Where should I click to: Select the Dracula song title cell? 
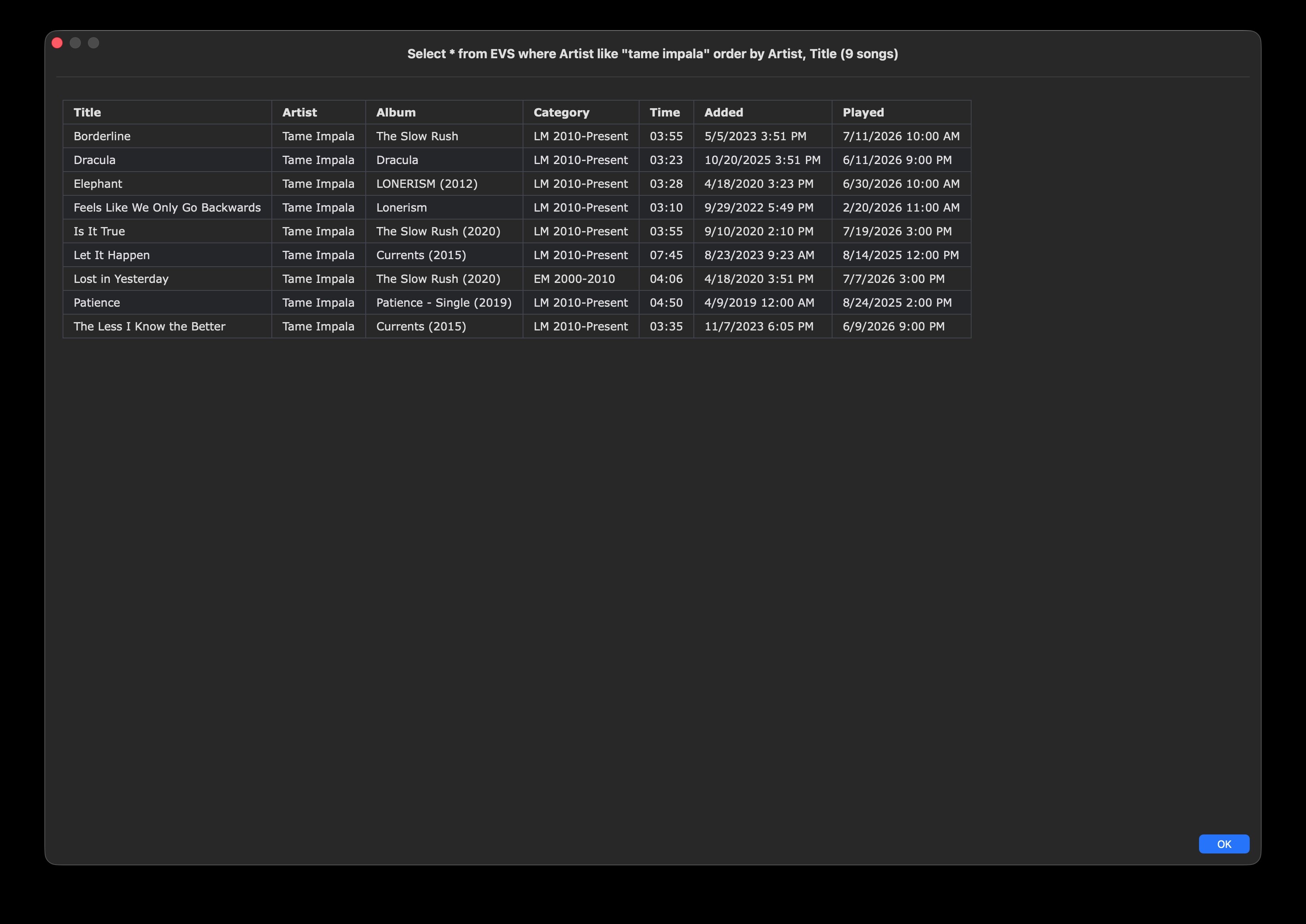click(167, 160)
